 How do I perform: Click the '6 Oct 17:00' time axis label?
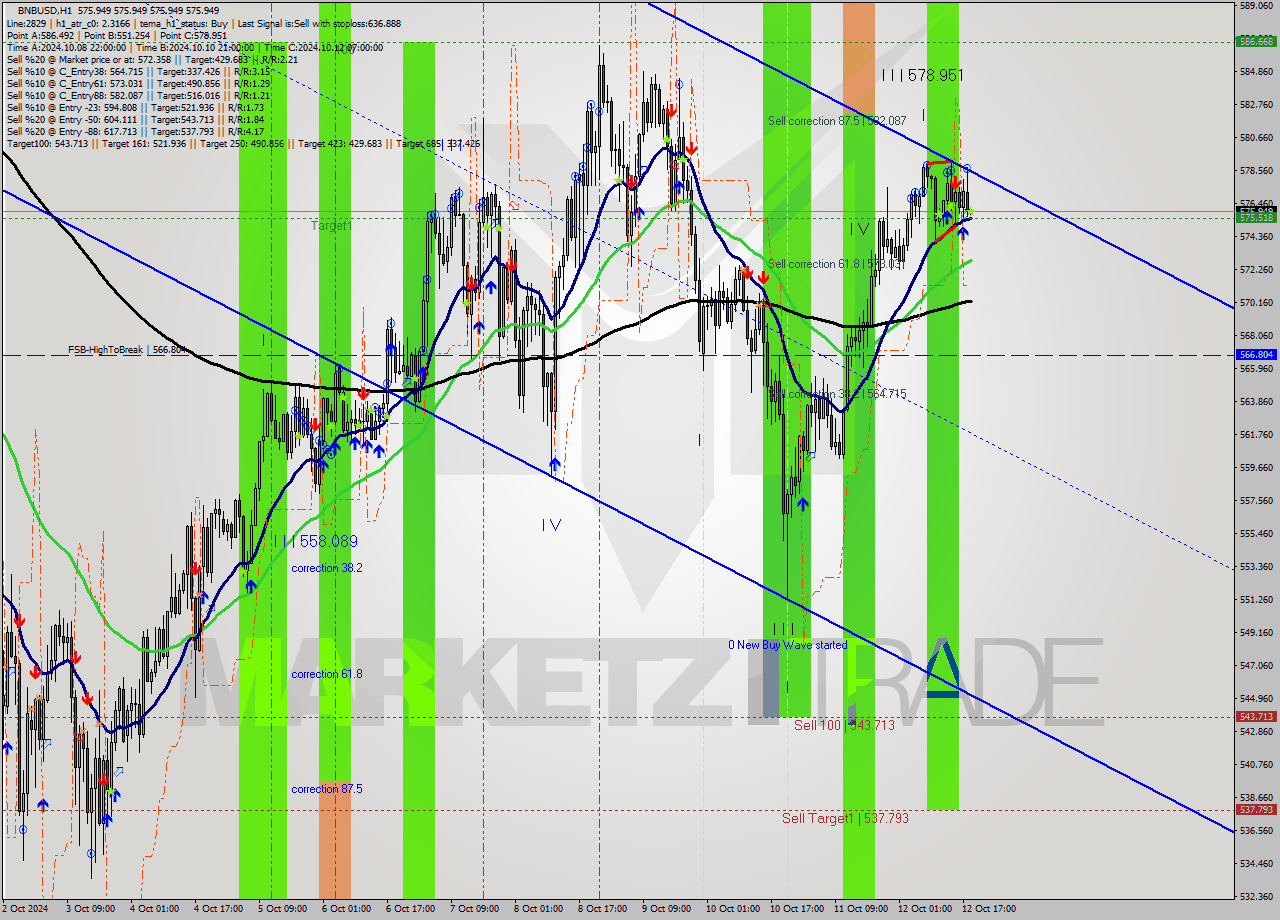[411, 909]
